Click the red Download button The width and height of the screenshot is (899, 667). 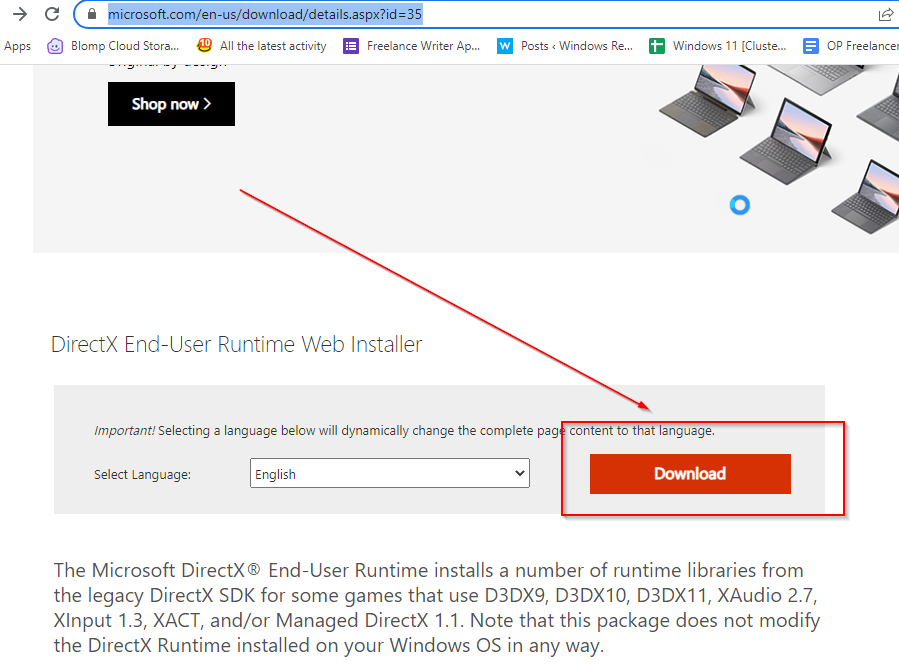[690, 474]
